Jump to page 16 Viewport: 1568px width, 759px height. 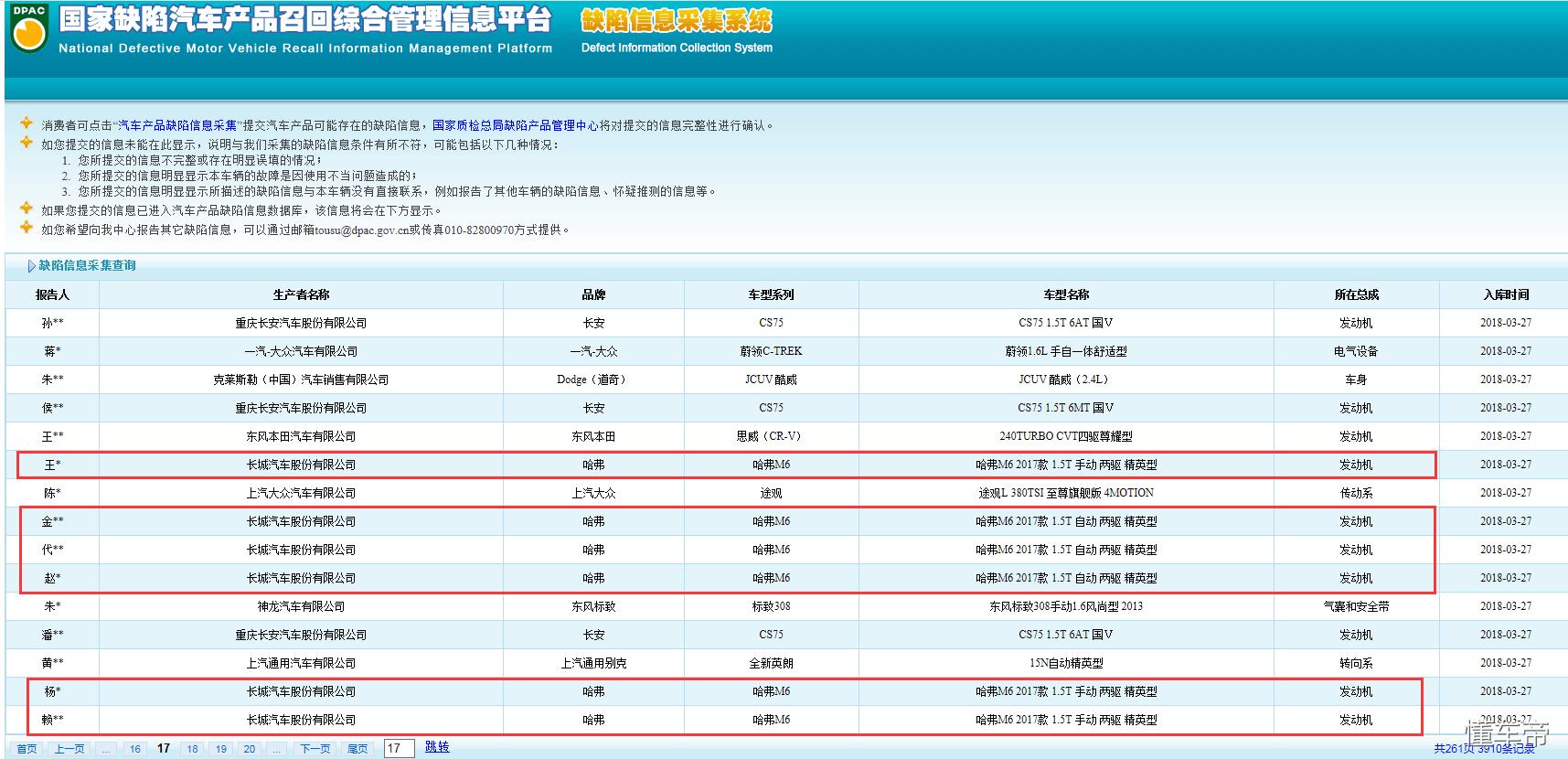tap(134, 749)
